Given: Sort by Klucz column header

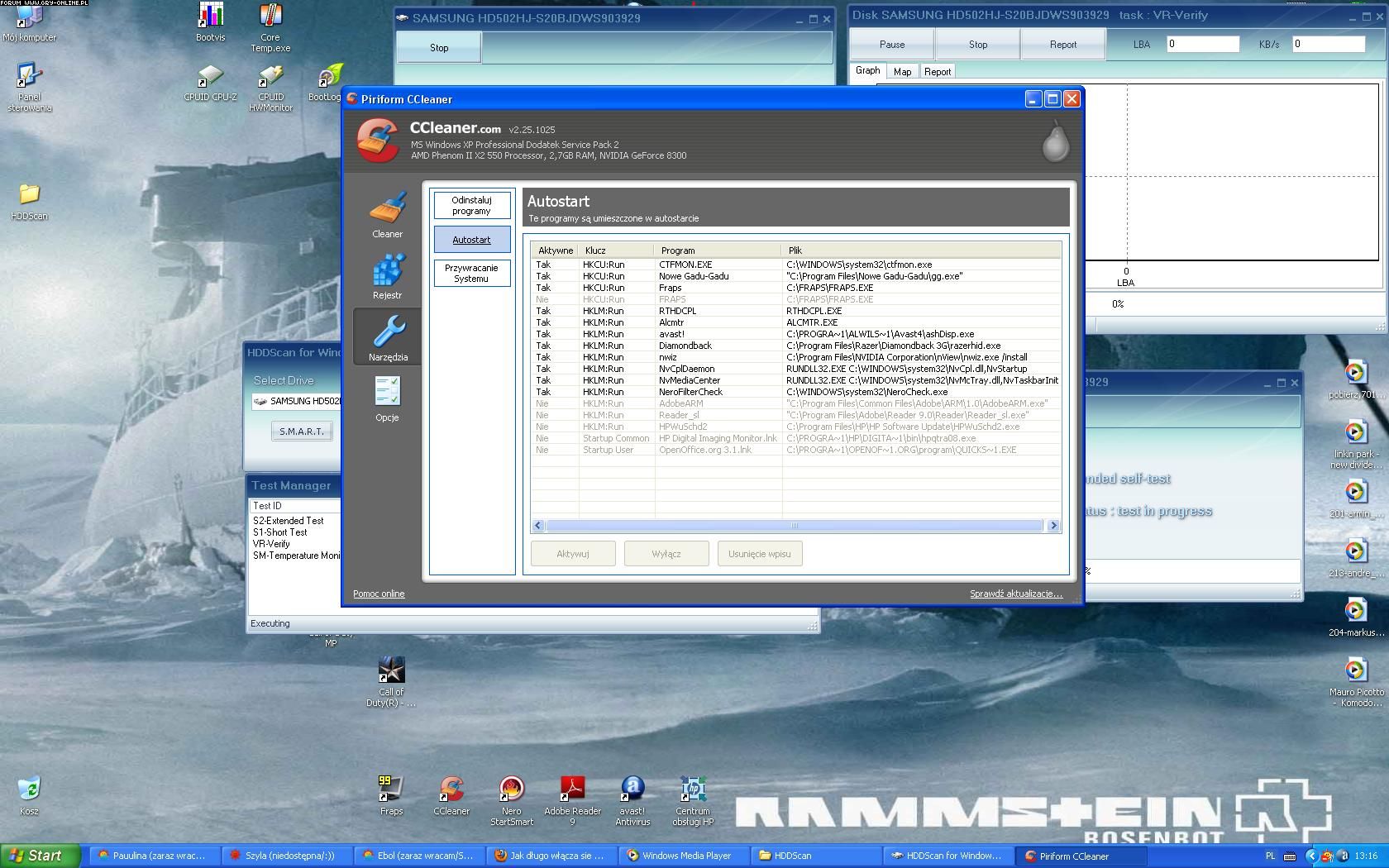Looking at the screenshot, I should pyautogui.click(x=616, y=250).
